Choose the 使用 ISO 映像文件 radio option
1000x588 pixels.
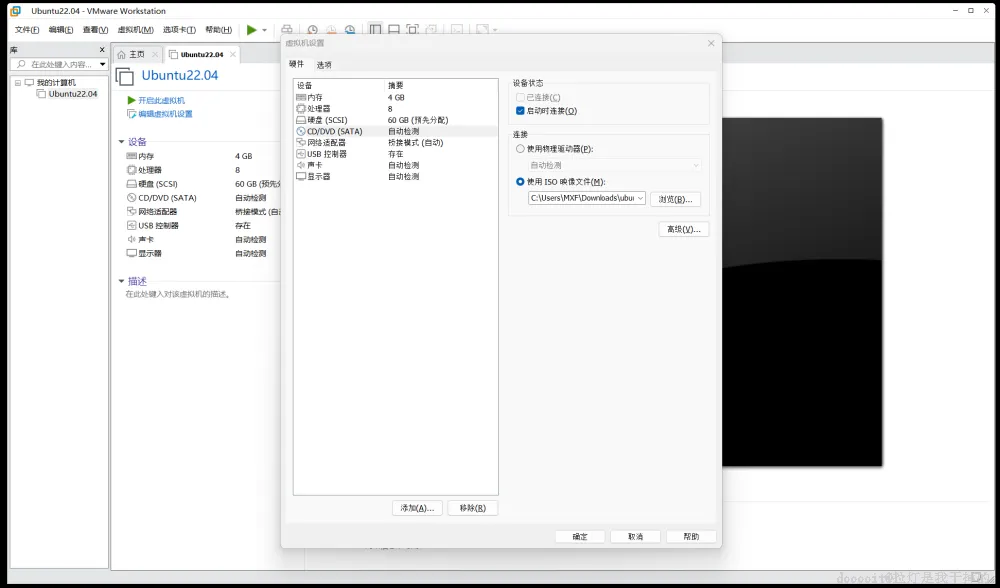point(520,182)
